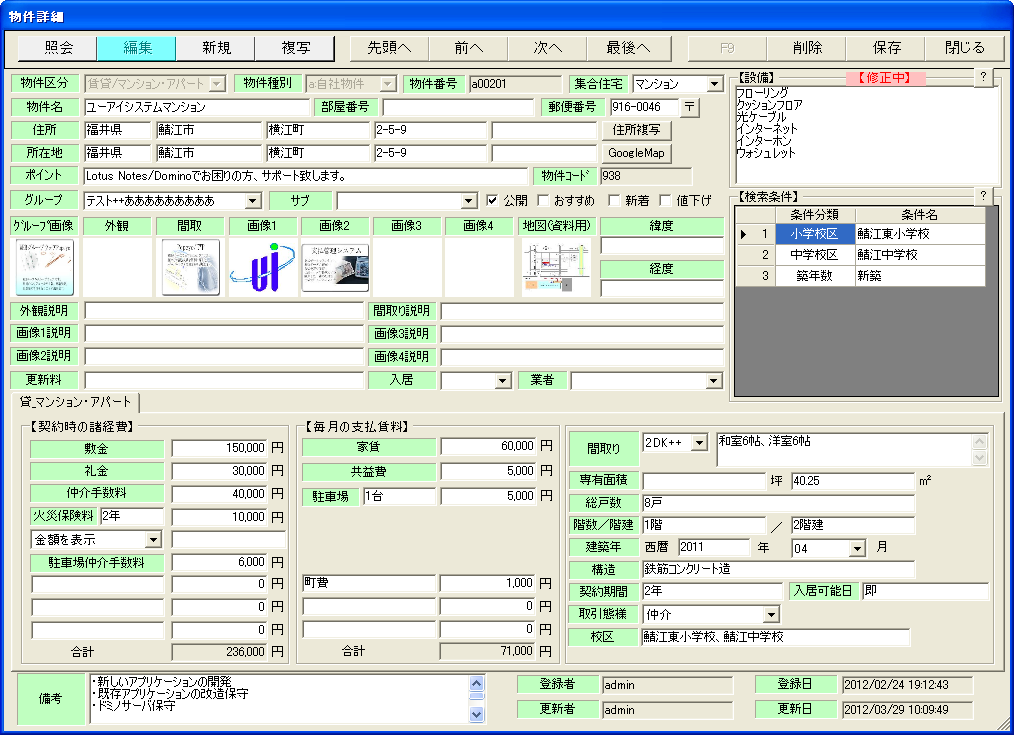Enable the おすすめ checkbox

pyautogui.click(x=543, y=200)
